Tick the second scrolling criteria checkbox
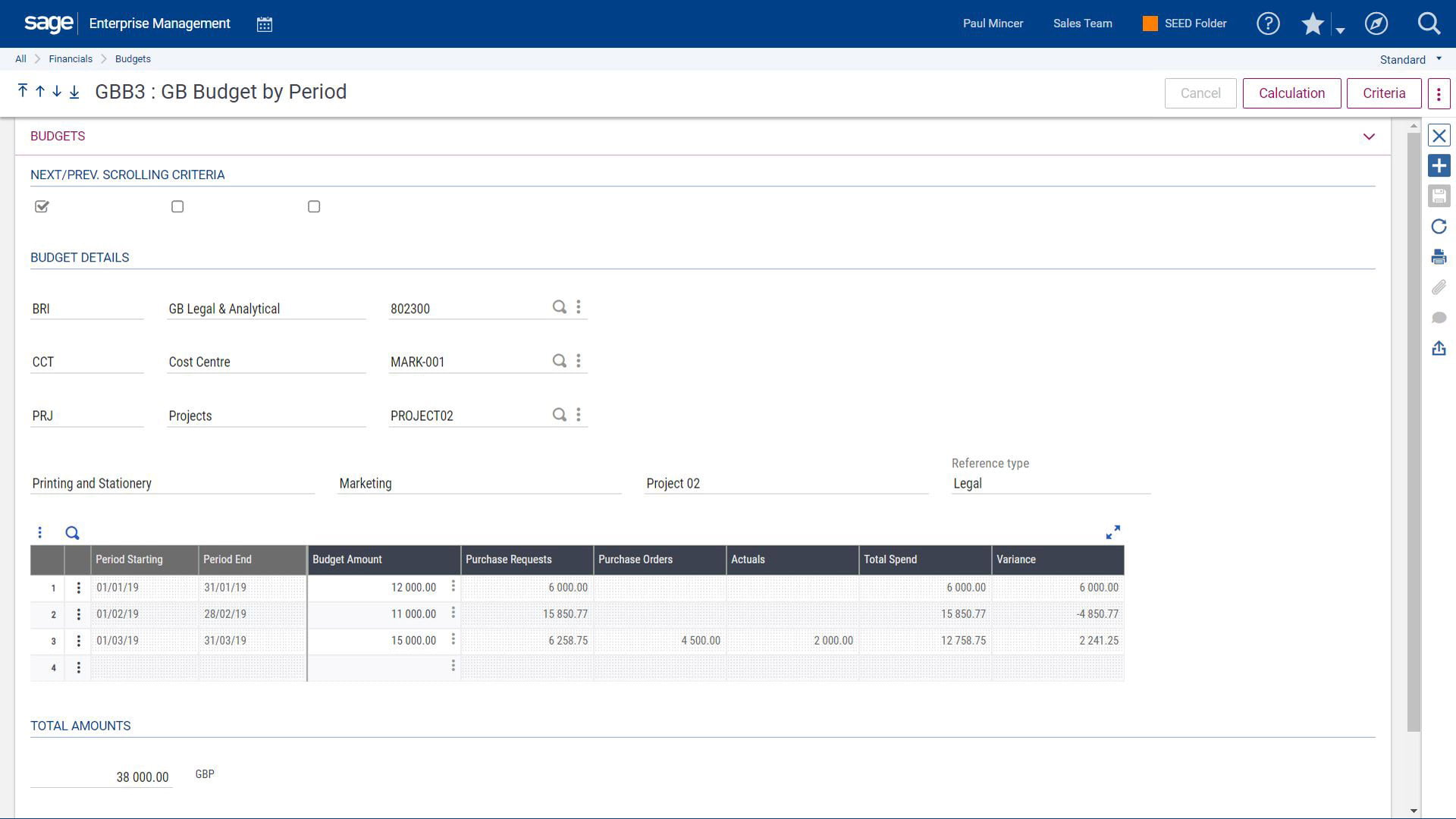1456x819 pixels. click(177, 206)
